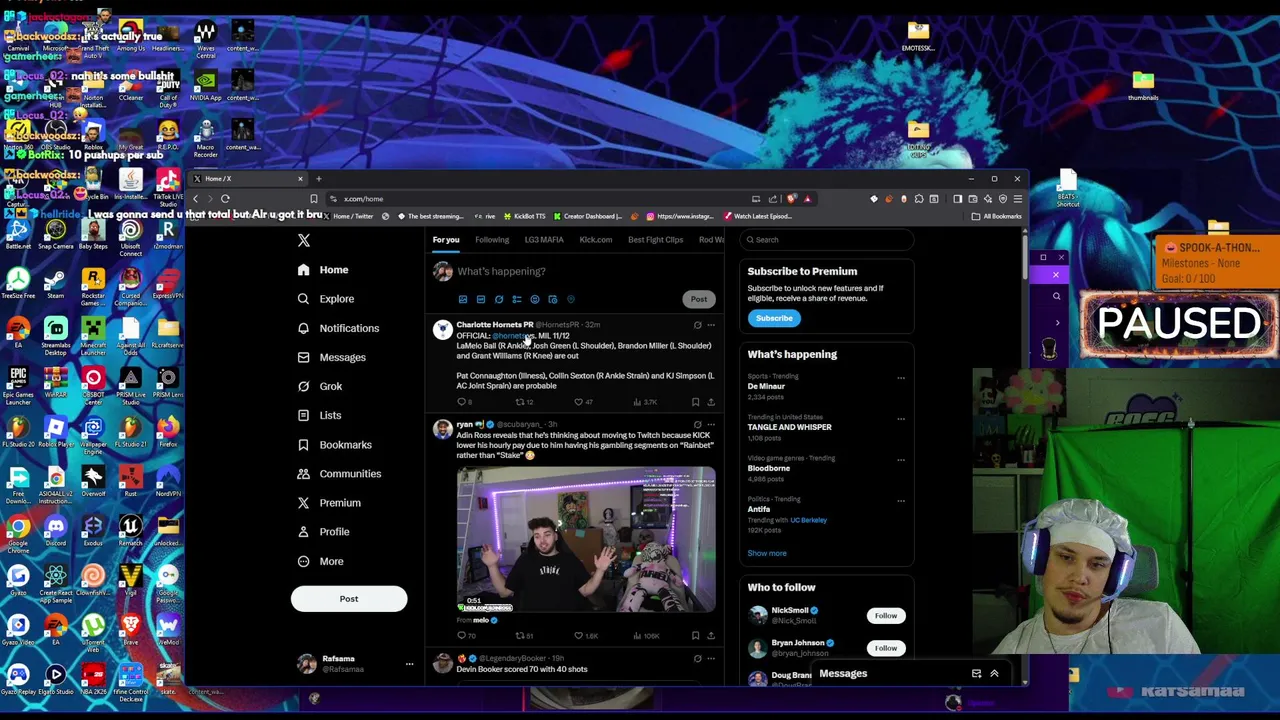
Task: Like ryan's Adin Ross post
Action: tap(578, 635)
